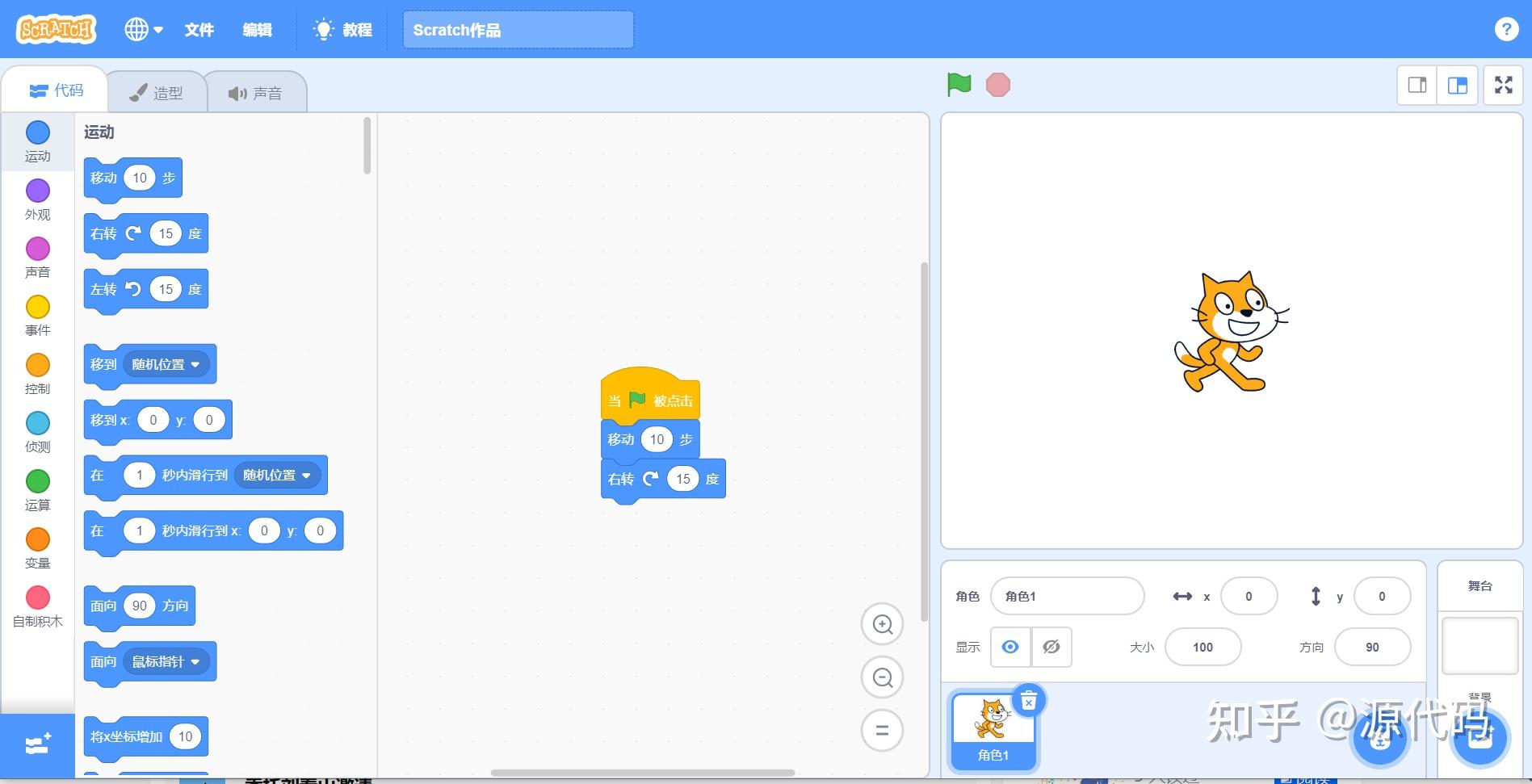Reset workspace zoom to default
1532x784 pixels.
[x=883, y=731]
